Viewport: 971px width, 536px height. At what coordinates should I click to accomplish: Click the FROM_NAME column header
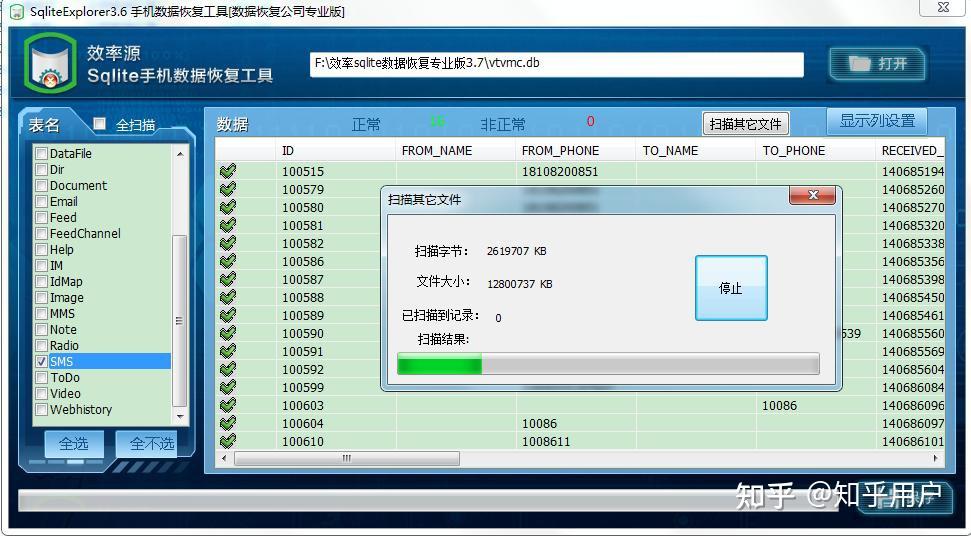pyautogui.click(x=455, y=150)
